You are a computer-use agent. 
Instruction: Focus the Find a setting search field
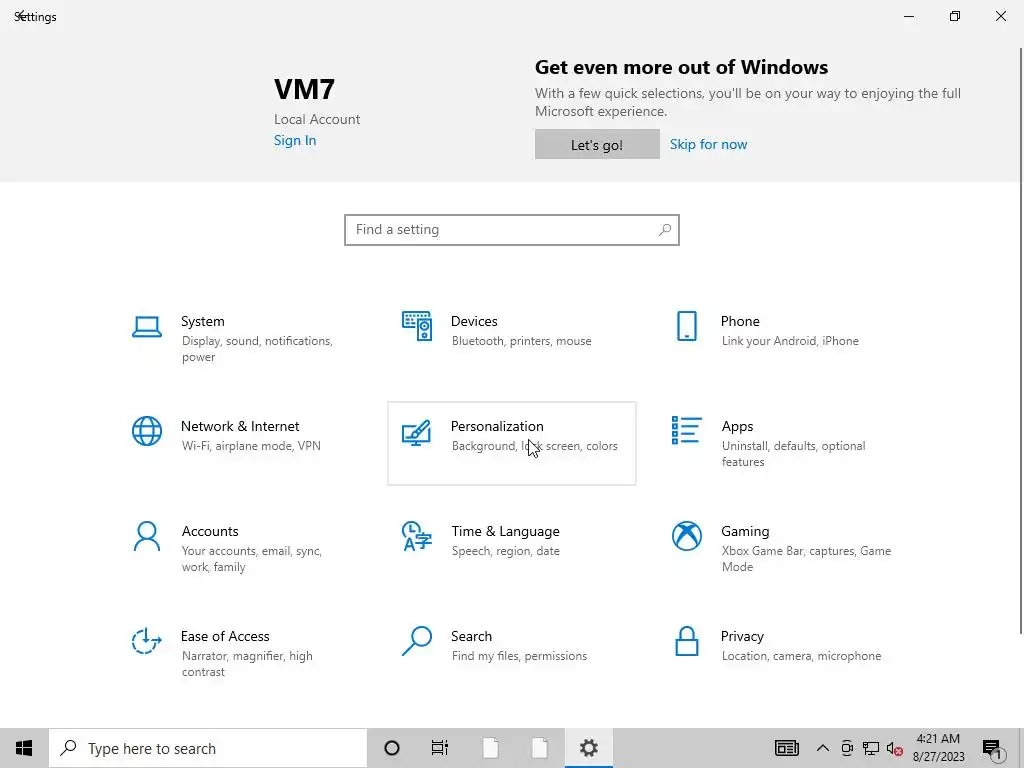tap(512, 230)
